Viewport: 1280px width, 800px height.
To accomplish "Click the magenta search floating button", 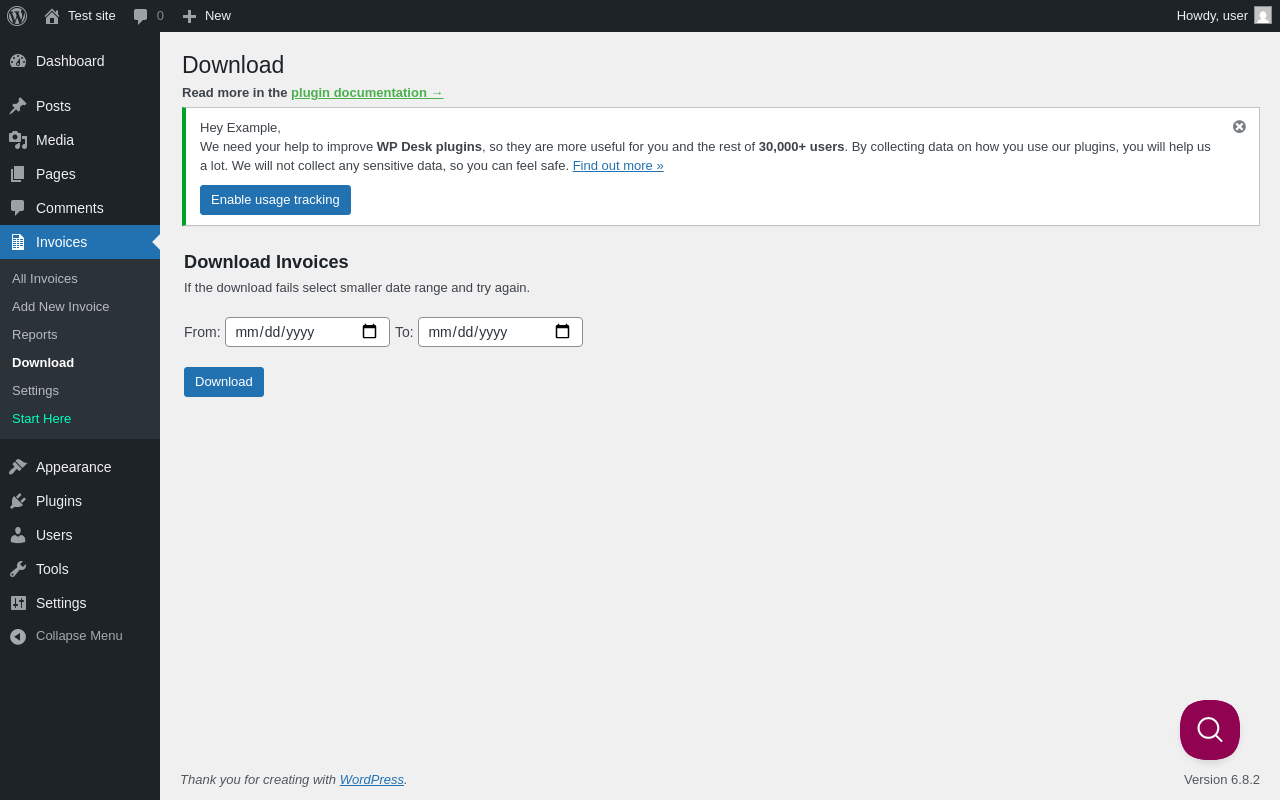I will [1209, 730].
